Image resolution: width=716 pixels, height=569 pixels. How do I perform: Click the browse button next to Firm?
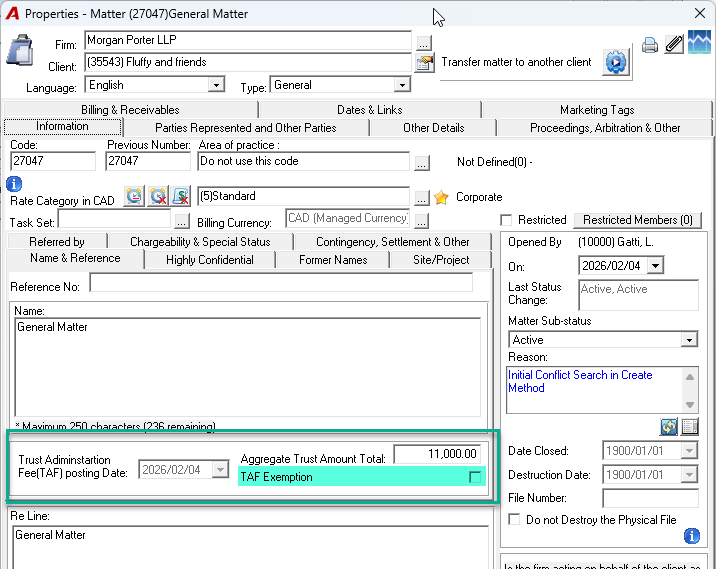(423, 43)
